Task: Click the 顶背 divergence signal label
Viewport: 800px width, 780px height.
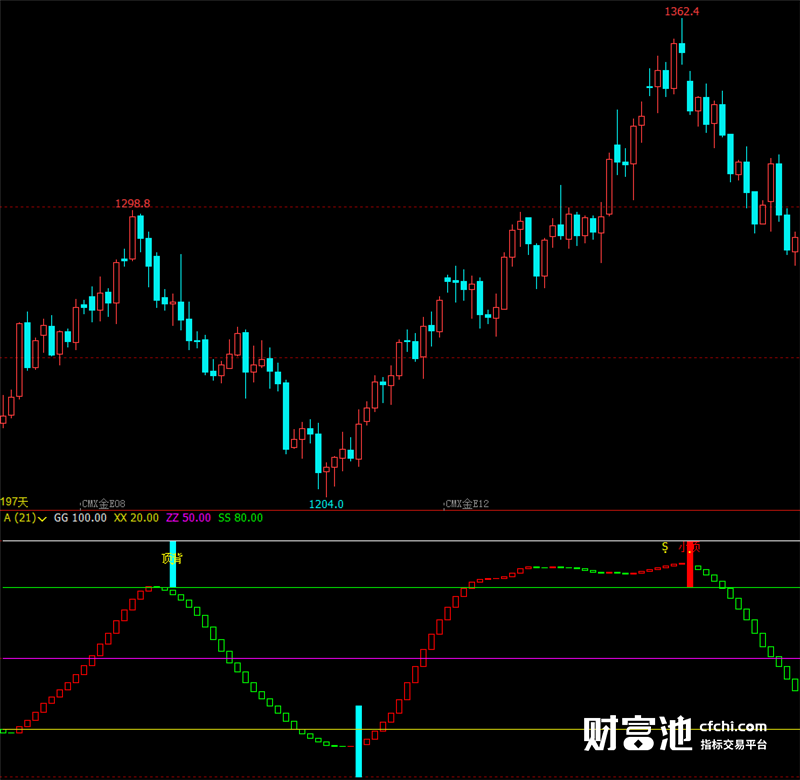Action: [172, 559]
